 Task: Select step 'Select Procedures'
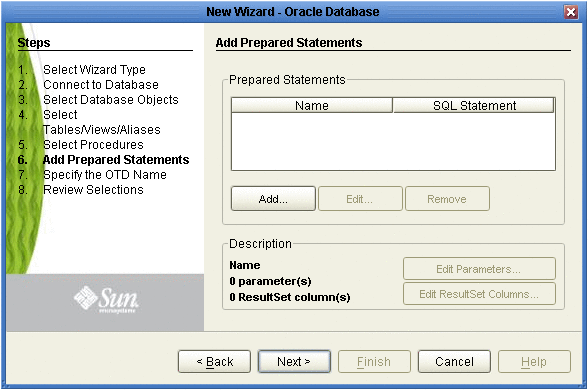93,145
